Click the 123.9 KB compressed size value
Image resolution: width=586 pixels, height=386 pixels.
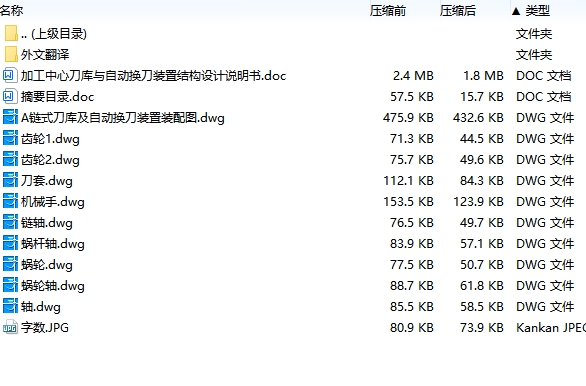[478, 202]
